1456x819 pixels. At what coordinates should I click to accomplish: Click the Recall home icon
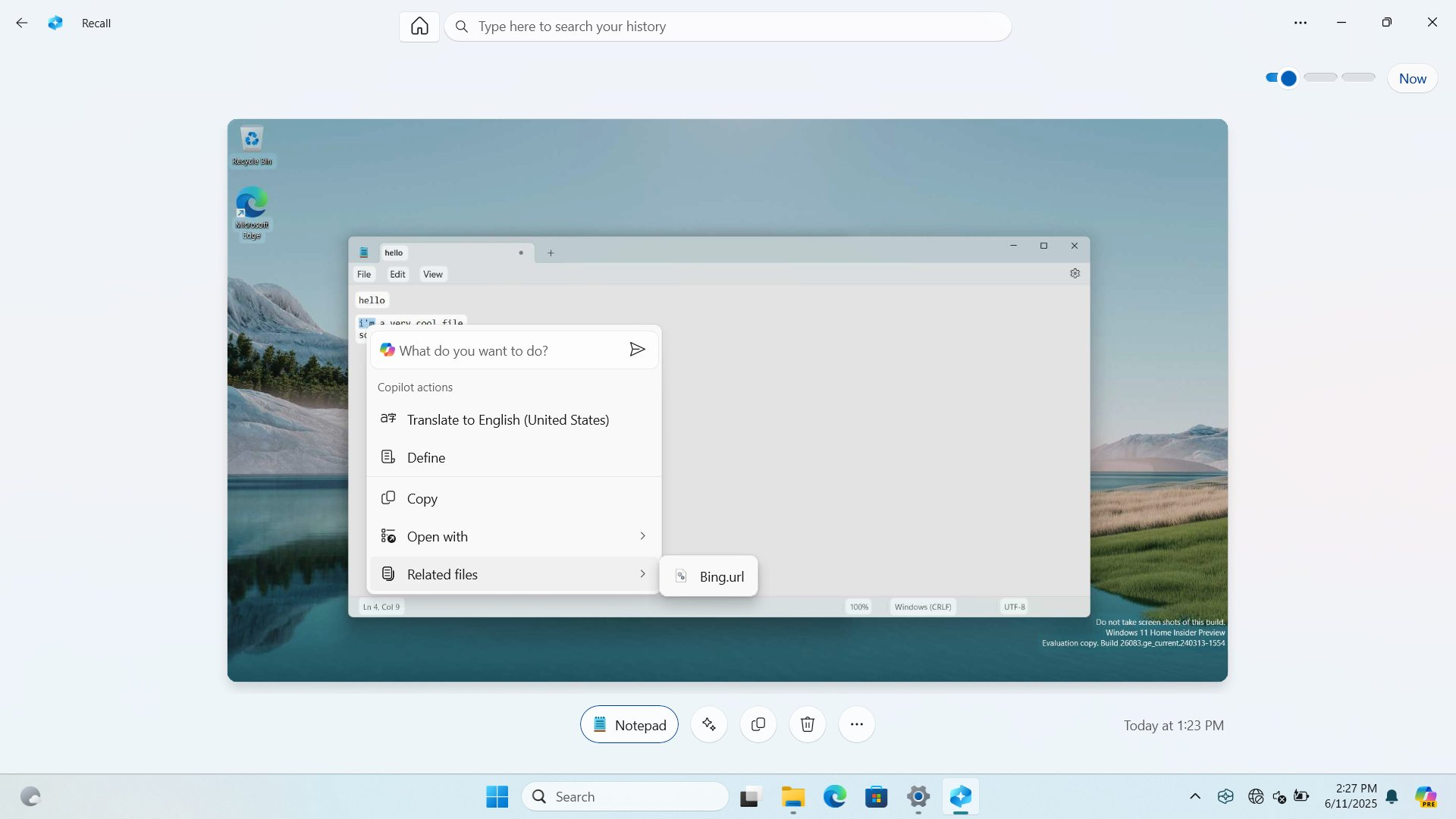point(419,27)
